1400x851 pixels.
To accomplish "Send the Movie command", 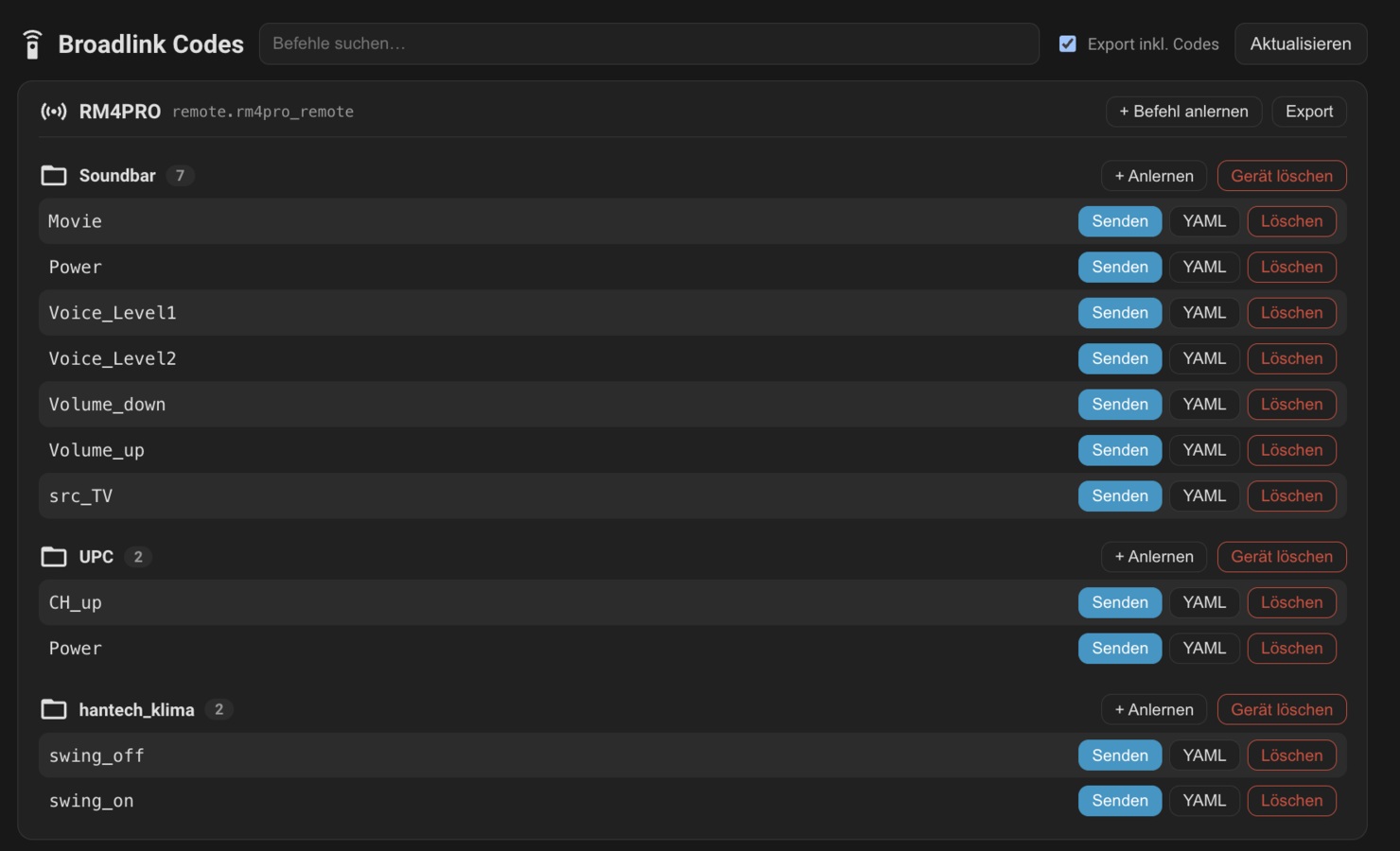I will tap(1120, 221).
